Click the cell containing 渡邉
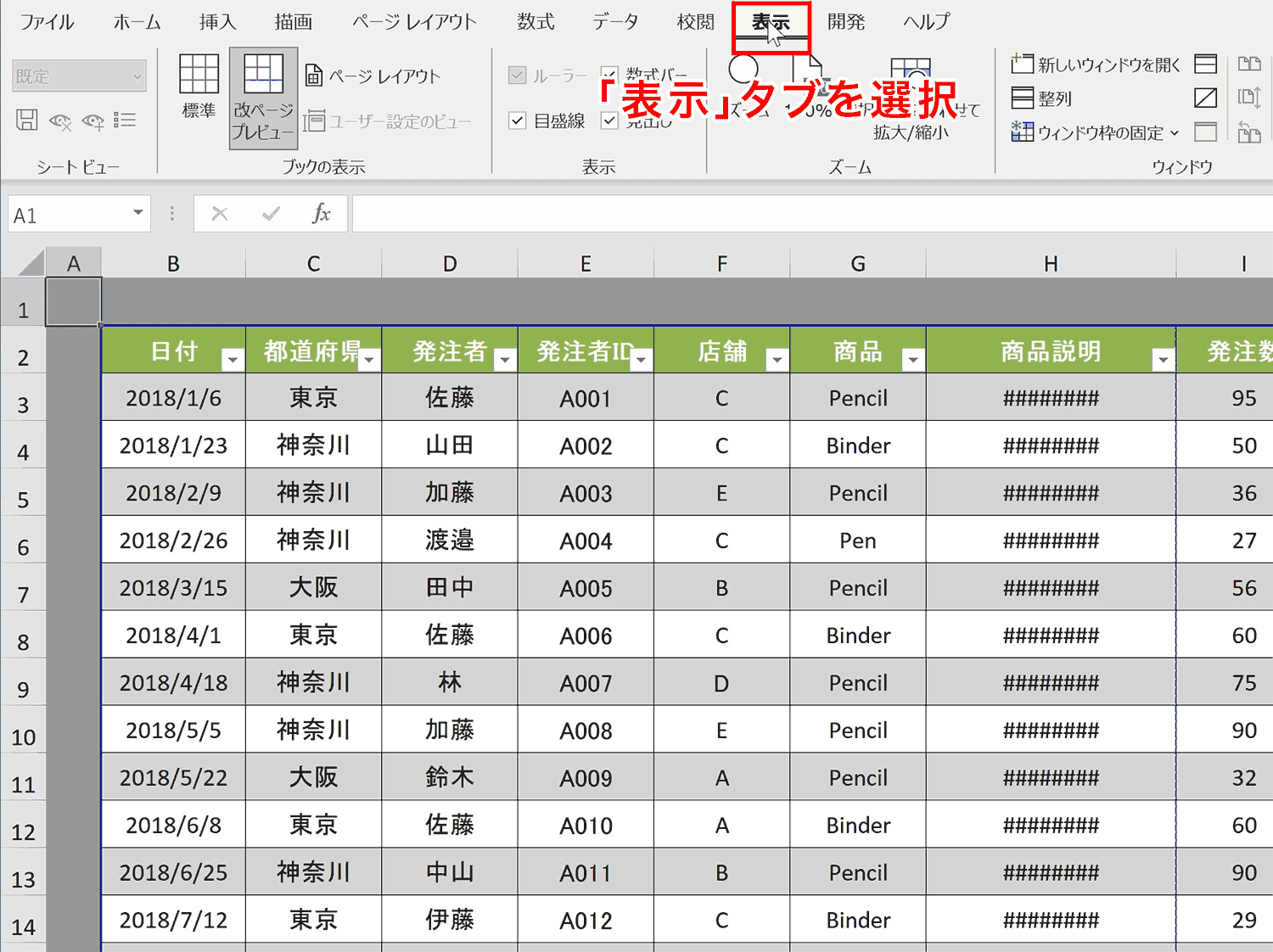 450,540
